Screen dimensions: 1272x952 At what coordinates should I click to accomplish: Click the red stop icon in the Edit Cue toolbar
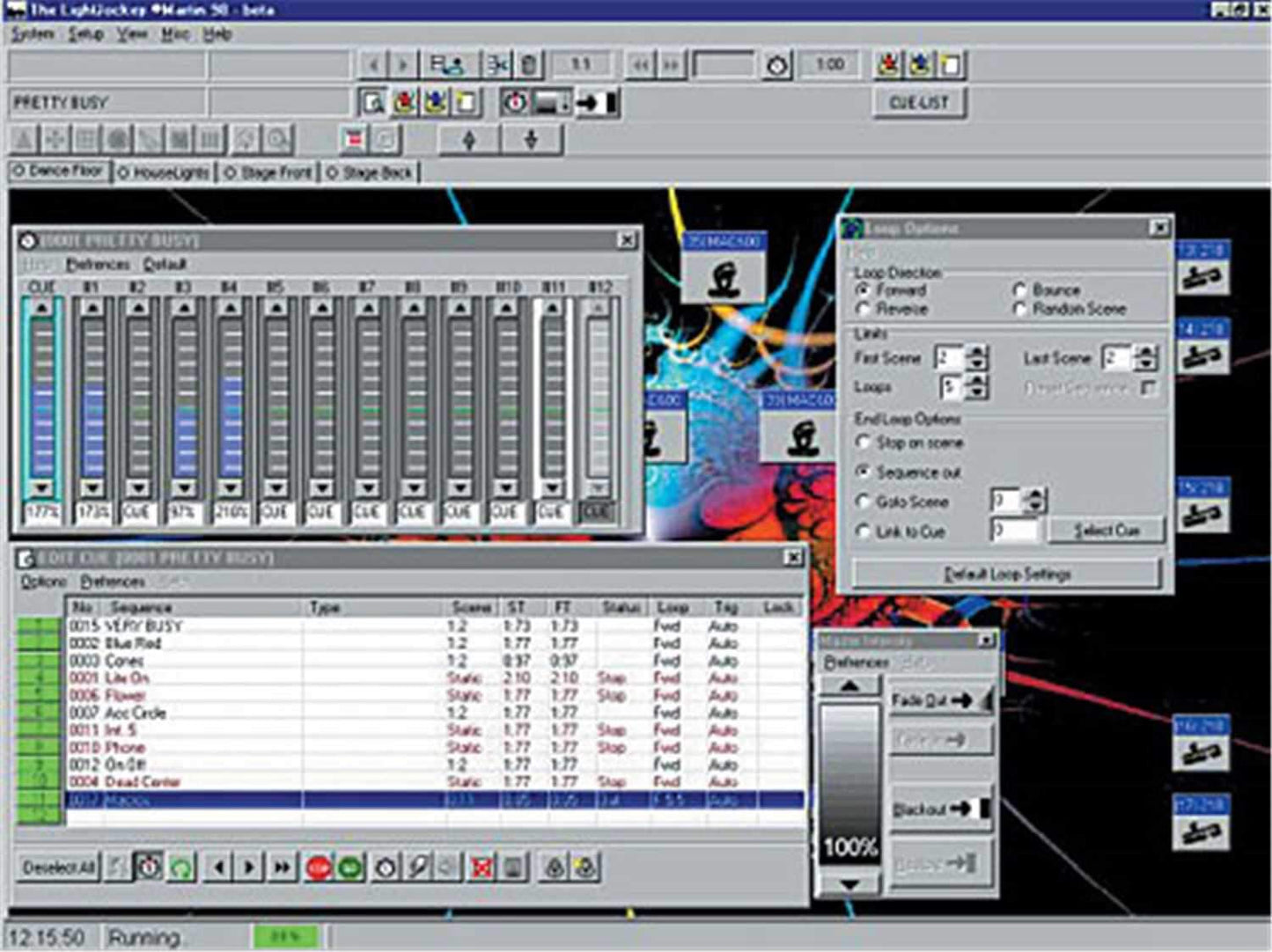click(317, 867)
